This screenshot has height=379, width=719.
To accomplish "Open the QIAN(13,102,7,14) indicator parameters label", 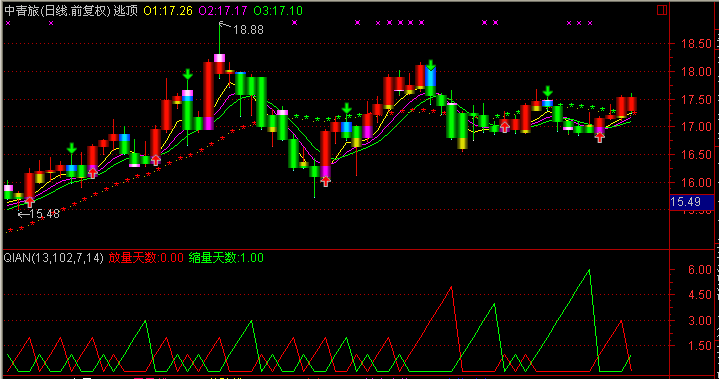I will pyautogui.click(x=54, y=258).
